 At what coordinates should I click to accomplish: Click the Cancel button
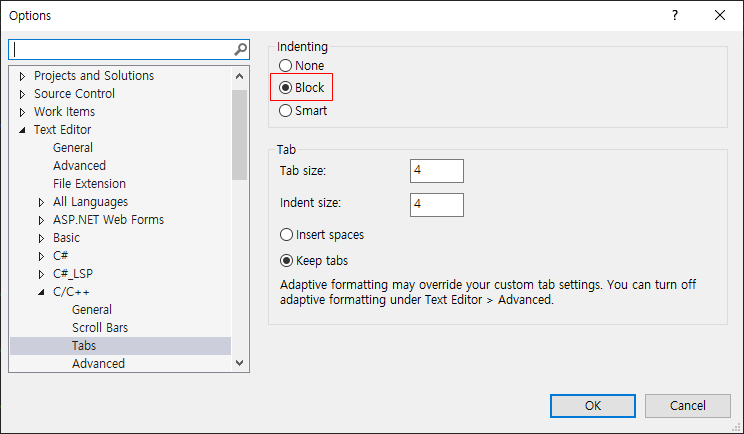tap(688, 406)
